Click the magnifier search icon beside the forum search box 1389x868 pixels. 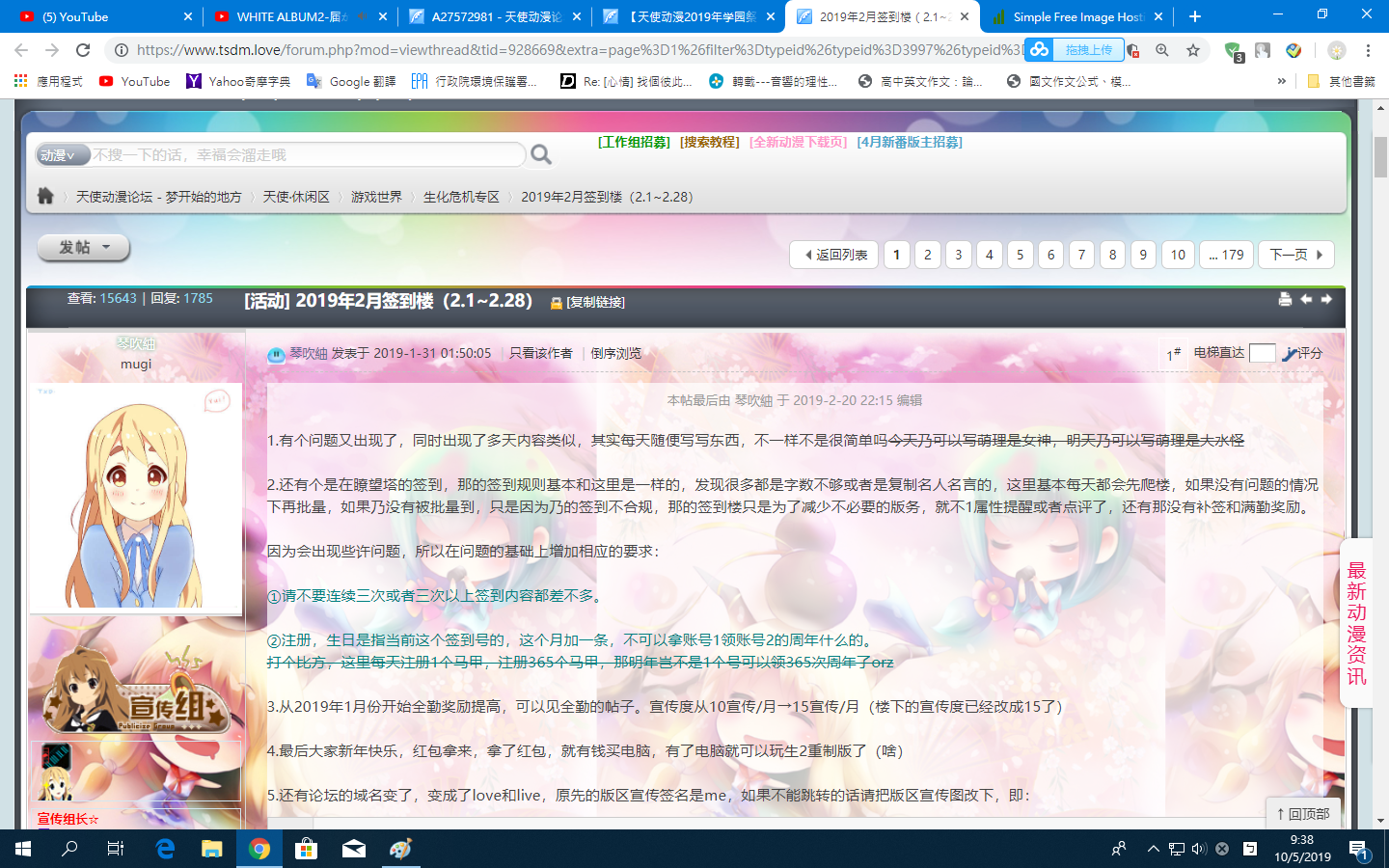(541, 154)
